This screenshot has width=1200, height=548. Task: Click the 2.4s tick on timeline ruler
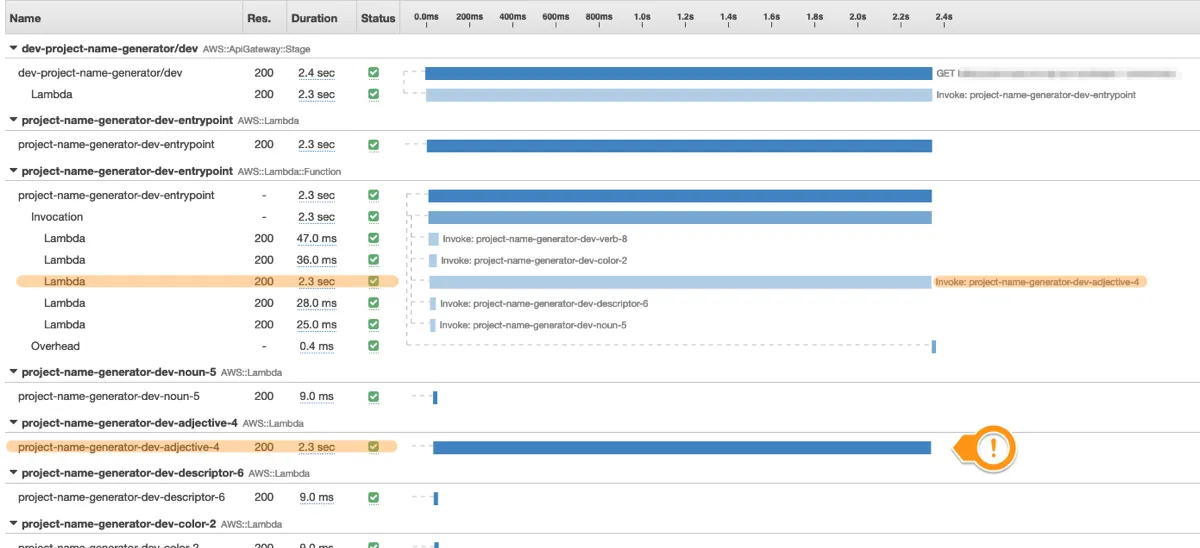[x=944, y=17]
